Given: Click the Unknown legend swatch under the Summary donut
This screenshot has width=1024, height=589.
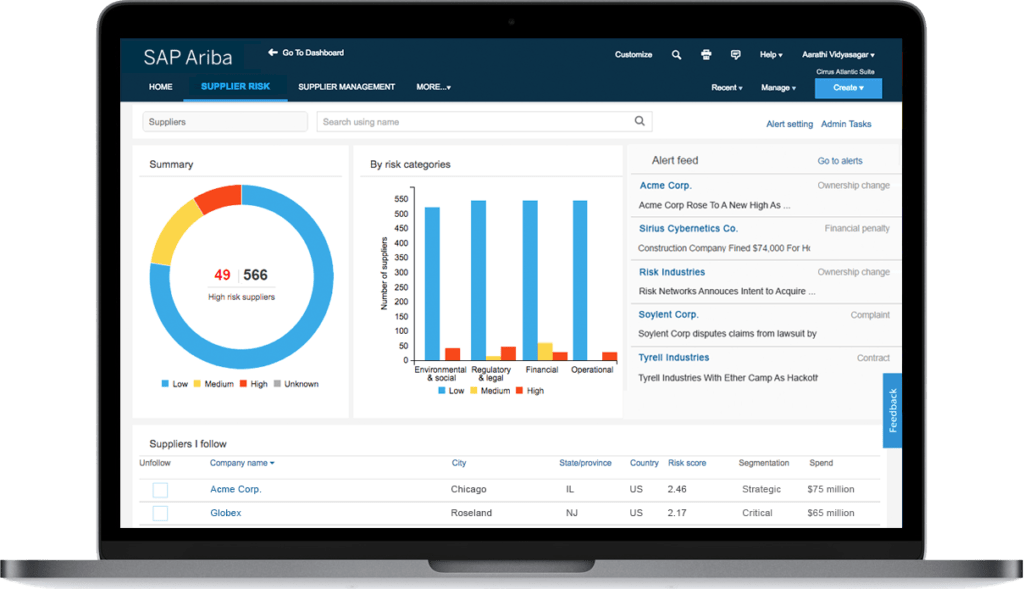Looking at the screenshot, I should tap(277, 384).
